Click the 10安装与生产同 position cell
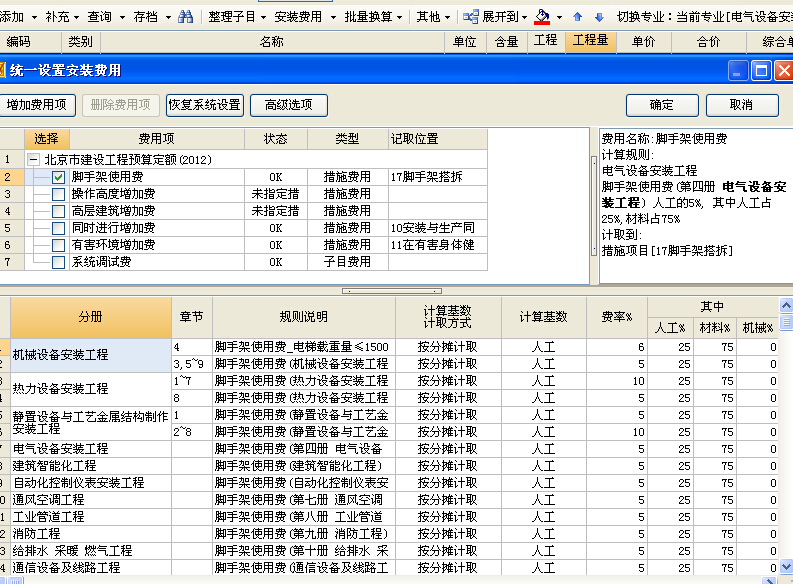 [438, 228]
